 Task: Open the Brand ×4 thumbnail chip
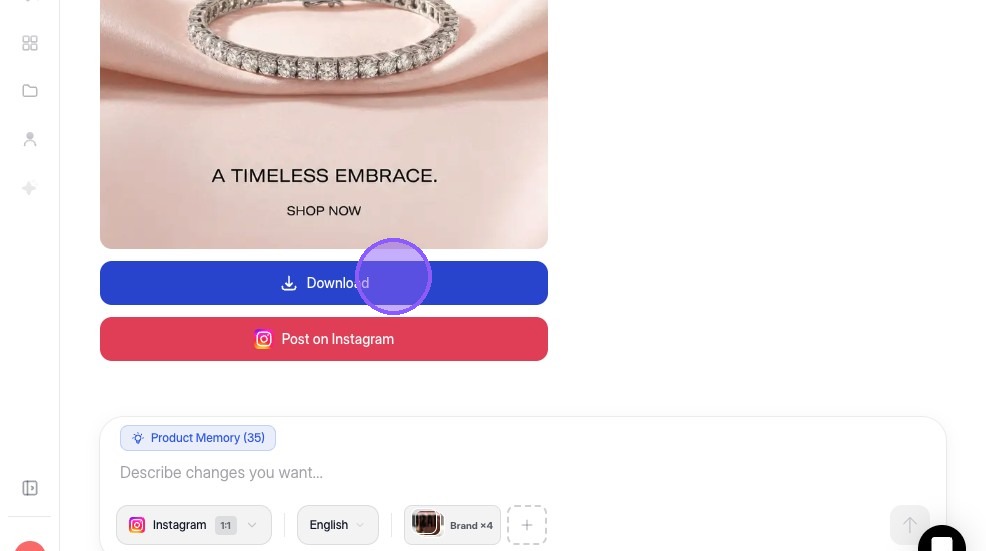452,525
